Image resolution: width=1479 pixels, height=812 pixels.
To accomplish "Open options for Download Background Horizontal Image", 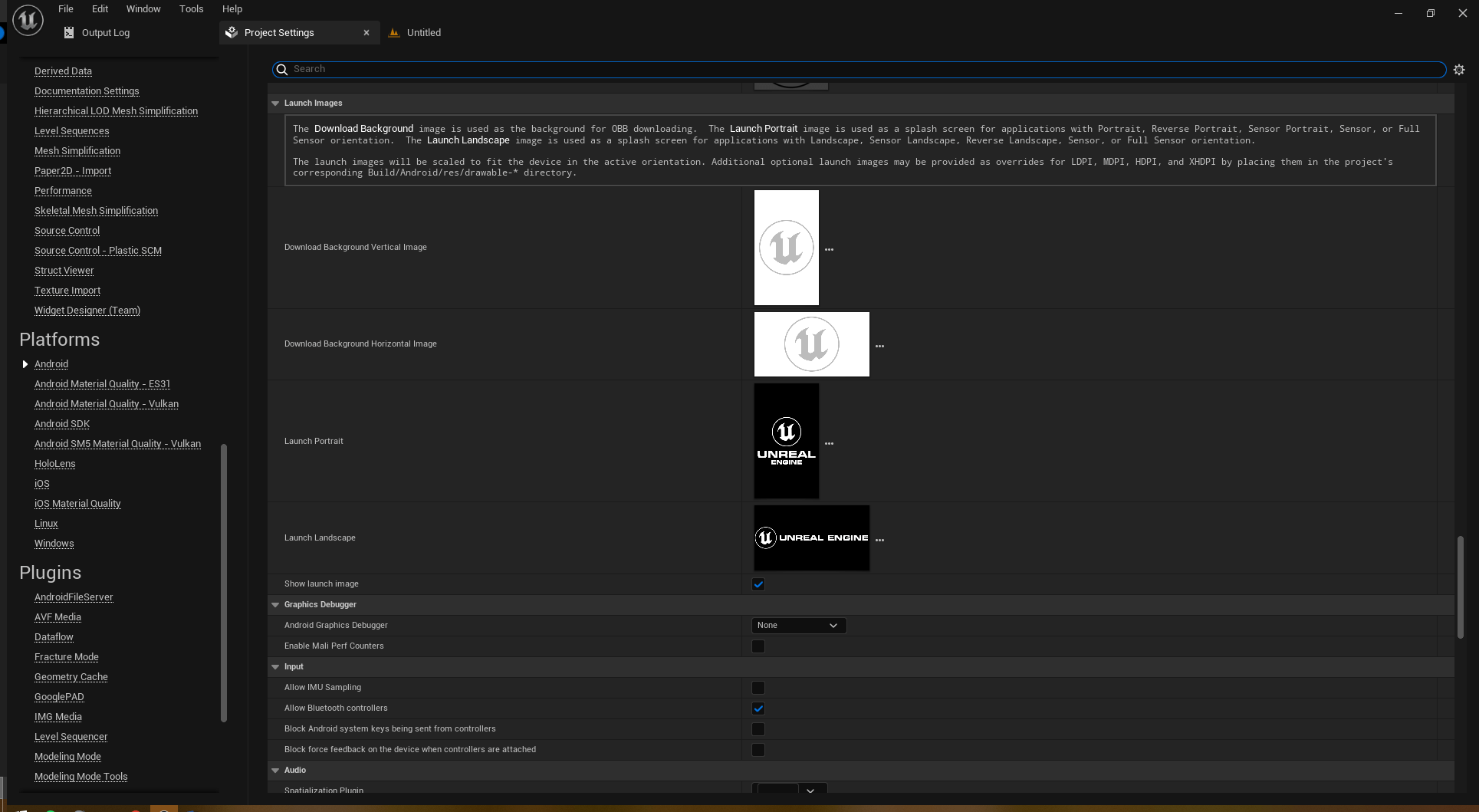I will pos(879,346).
